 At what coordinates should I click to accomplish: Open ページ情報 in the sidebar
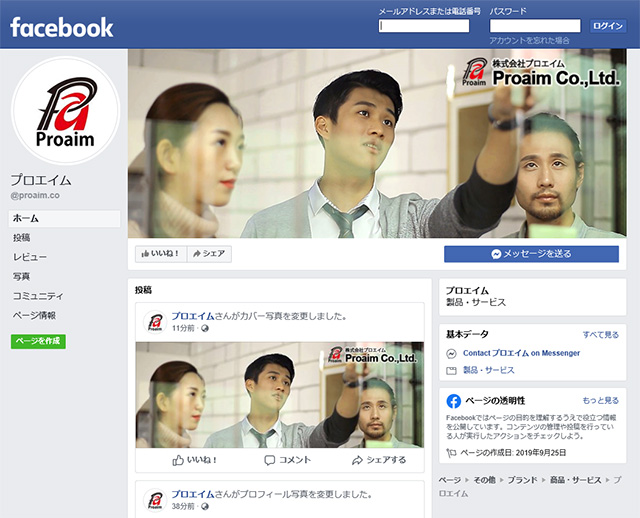34,315
